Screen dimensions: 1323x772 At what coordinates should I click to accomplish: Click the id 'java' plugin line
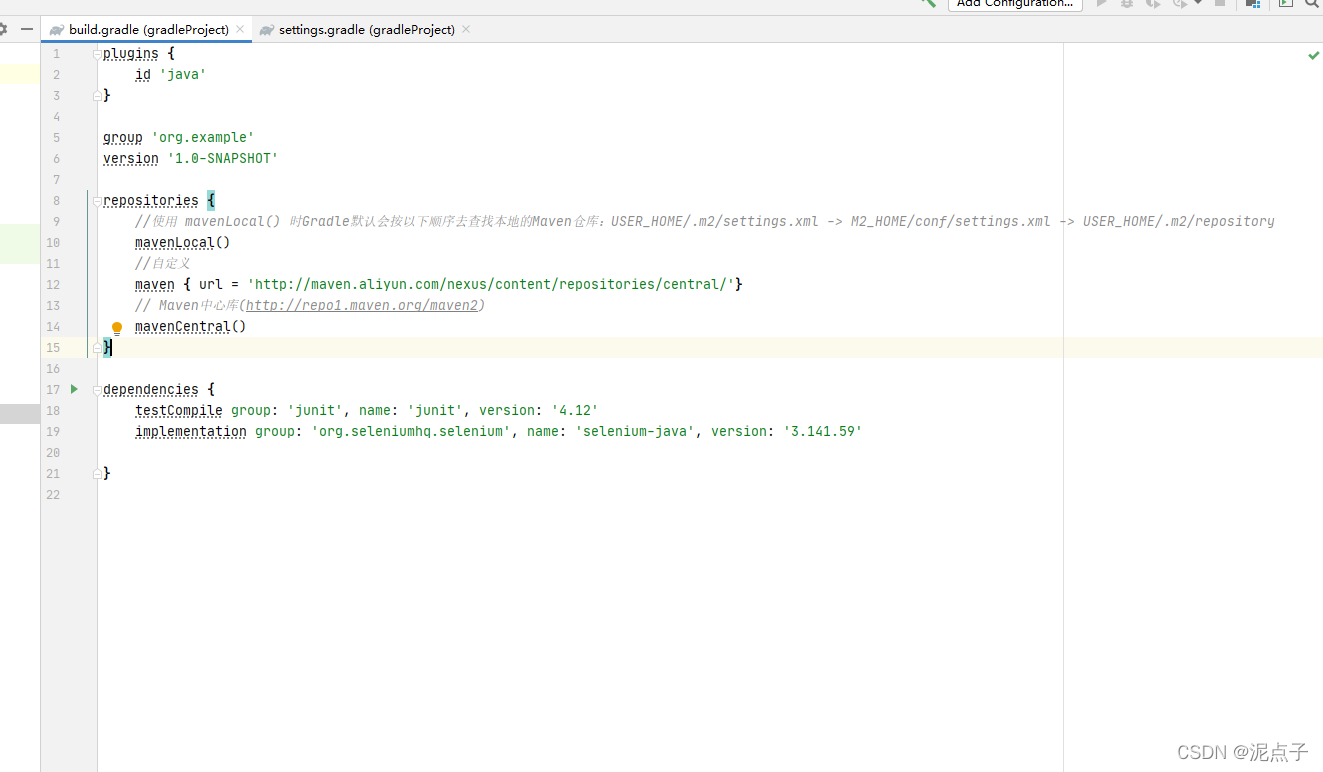coord(170,74)
